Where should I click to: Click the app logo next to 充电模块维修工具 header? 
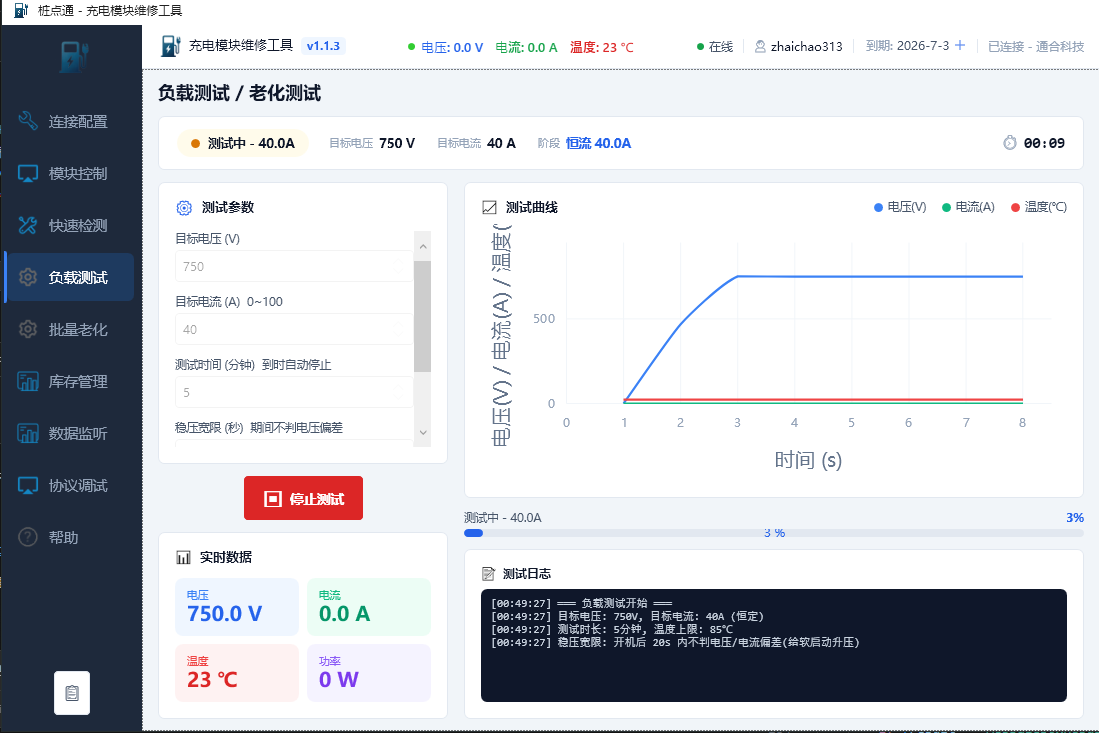point(170,46)
